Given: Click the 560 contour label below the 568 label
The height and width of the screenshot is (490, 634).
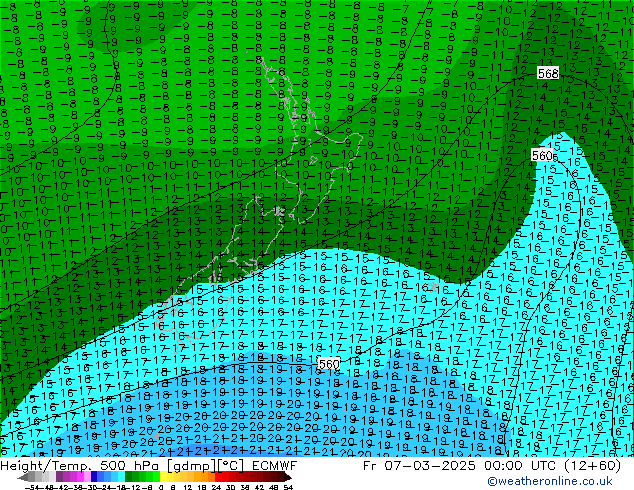Looking at the screenshot, I should point(542,155).
